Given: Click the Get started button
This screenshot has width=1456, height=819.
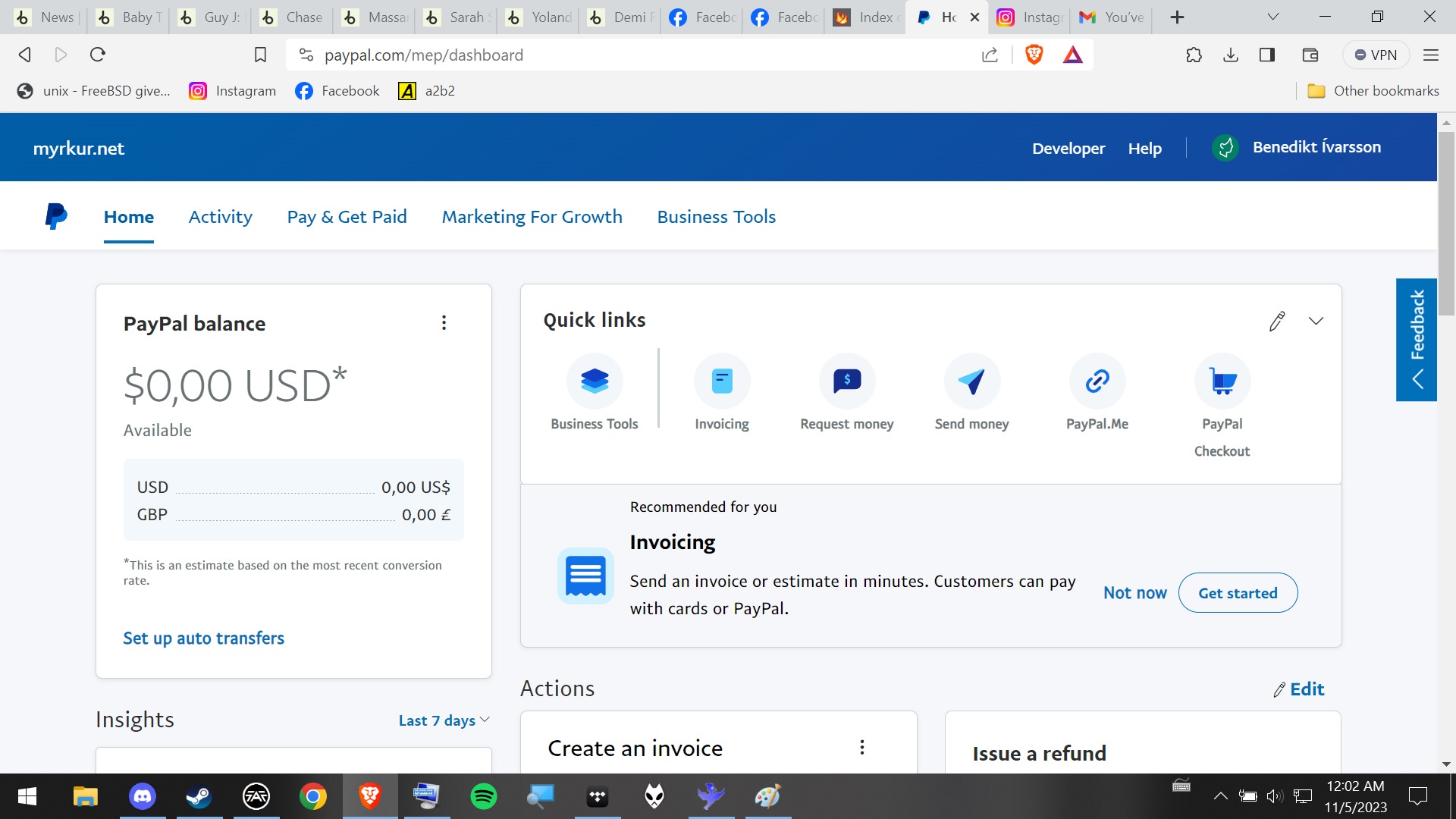Looking at the screenshot, I should click(x=1238, y=593).
